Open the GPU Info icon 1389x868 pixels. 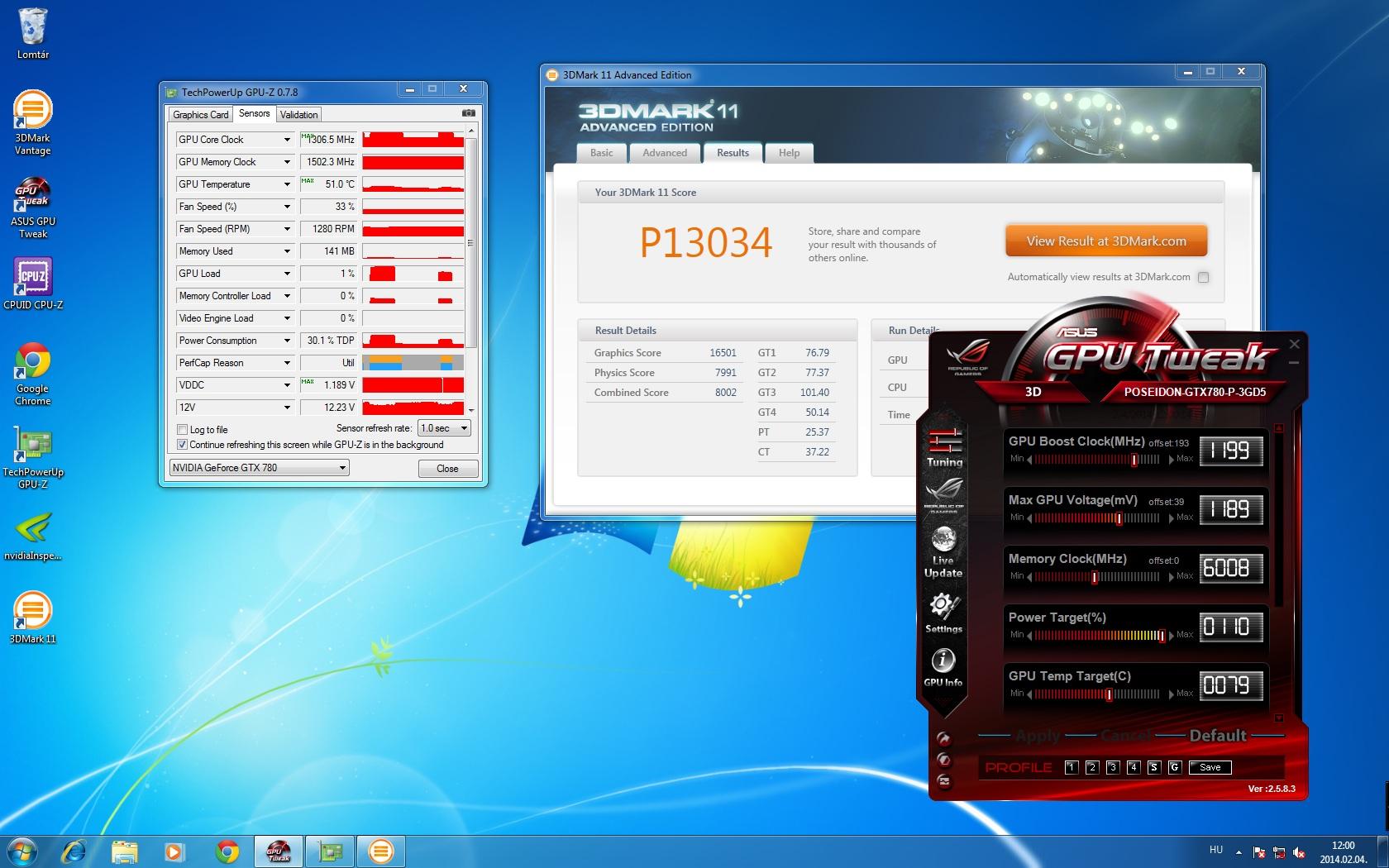click(943, 668)
